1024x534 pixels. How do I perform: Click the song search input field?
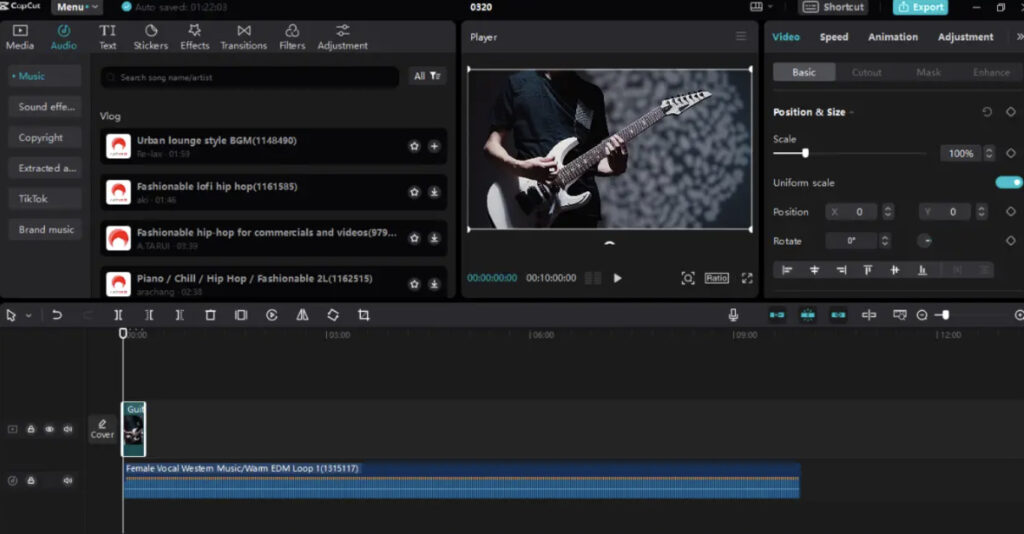pos(250,77)
